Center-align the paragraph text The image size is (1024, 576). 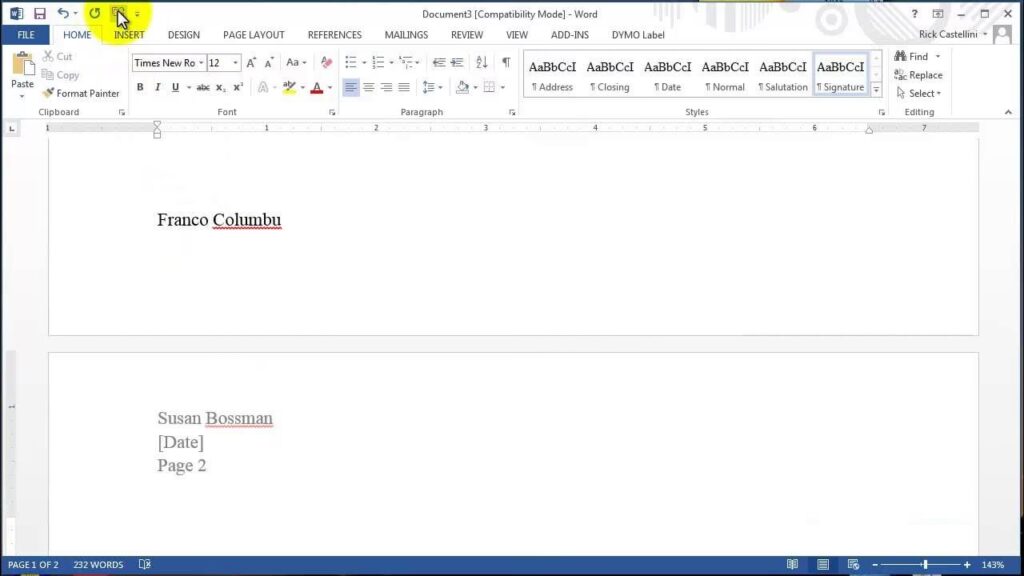click(x=368, y=88)
